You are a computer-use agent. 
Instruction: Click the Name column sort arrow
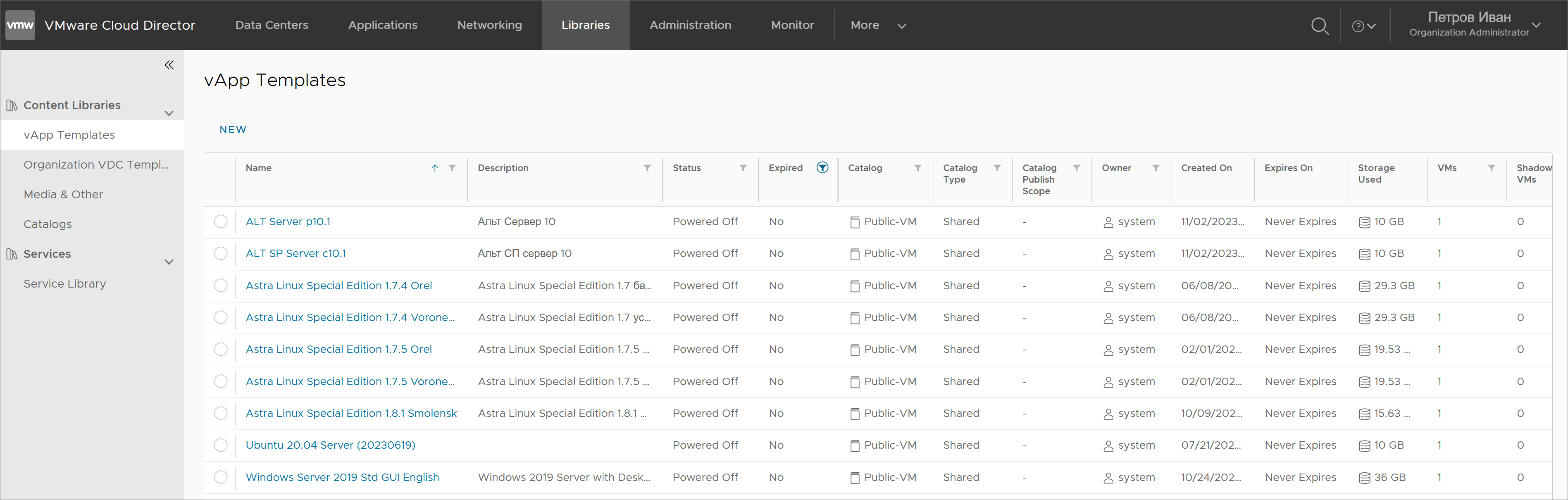[x=435, y=169]
